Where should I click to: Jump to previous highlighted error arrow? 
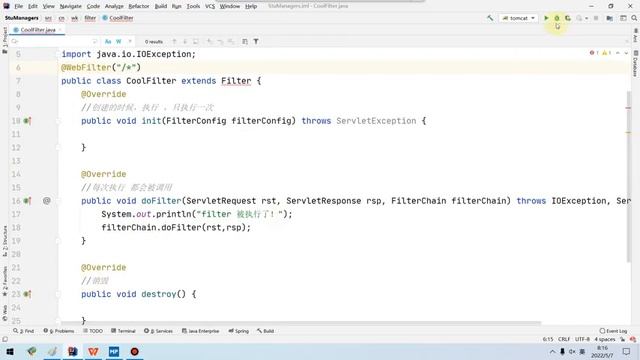[618, 53]
